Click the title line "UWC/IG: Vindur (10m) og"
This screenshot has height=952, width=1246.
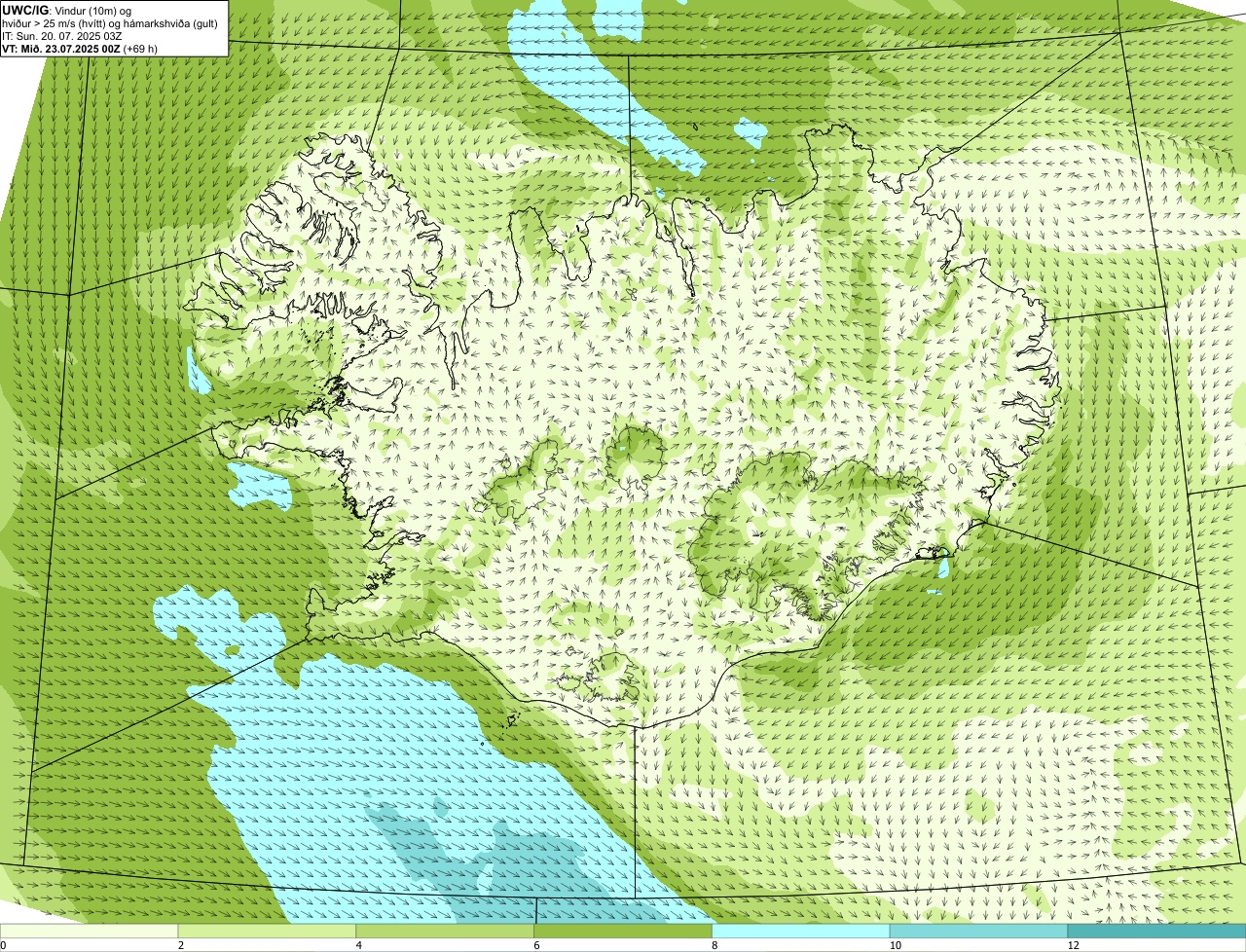click(x=67, y=11)
